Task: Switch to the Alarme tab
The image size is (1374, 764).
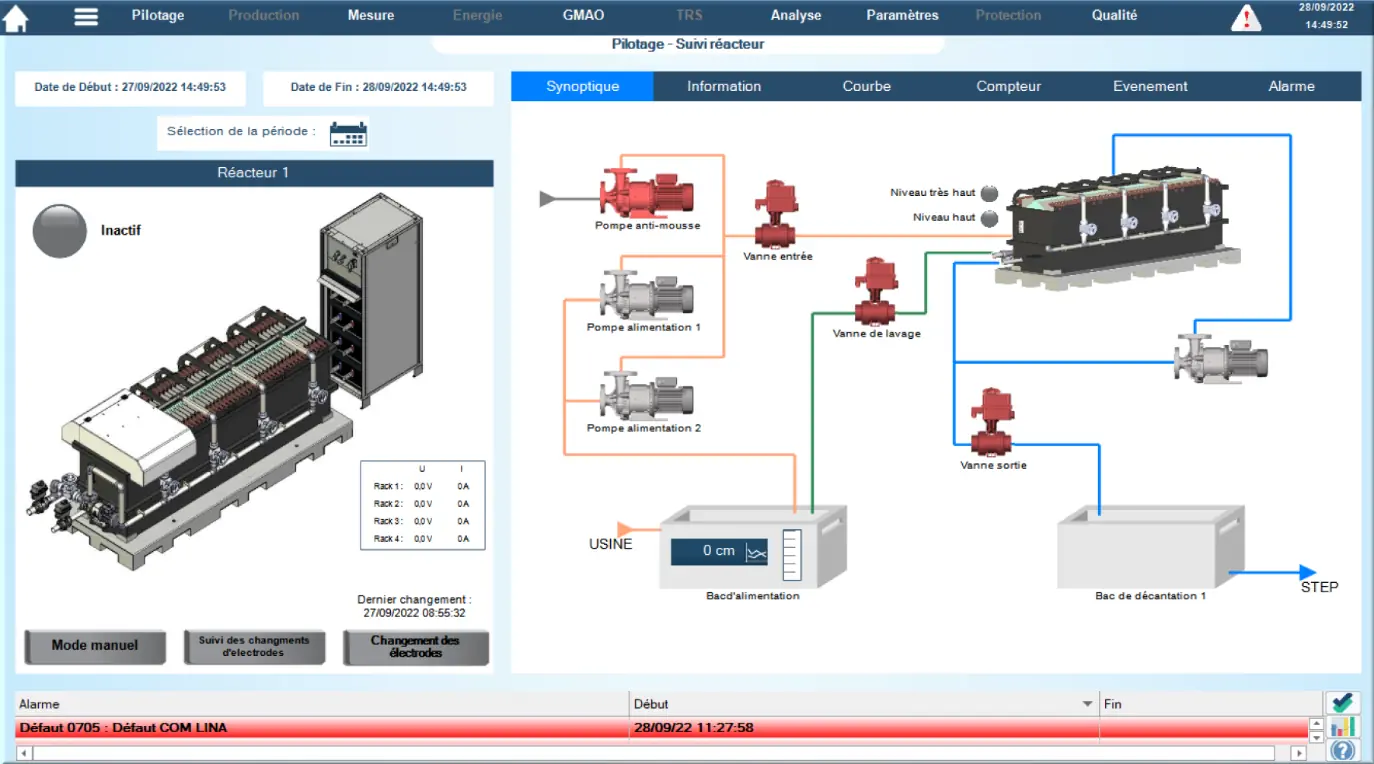Action: click(1291, 86)
